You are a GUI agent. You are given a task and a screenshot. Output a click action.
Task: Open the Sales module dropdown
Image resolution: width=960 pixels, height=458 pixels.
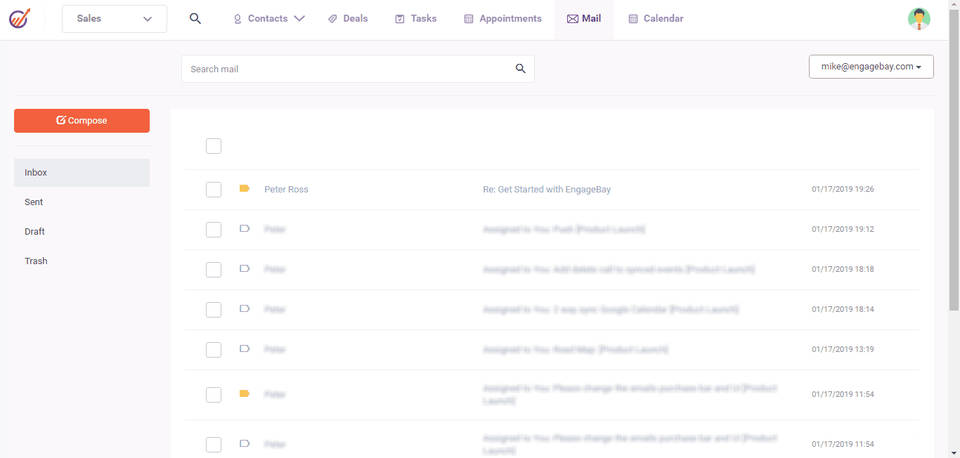(114, 19)
